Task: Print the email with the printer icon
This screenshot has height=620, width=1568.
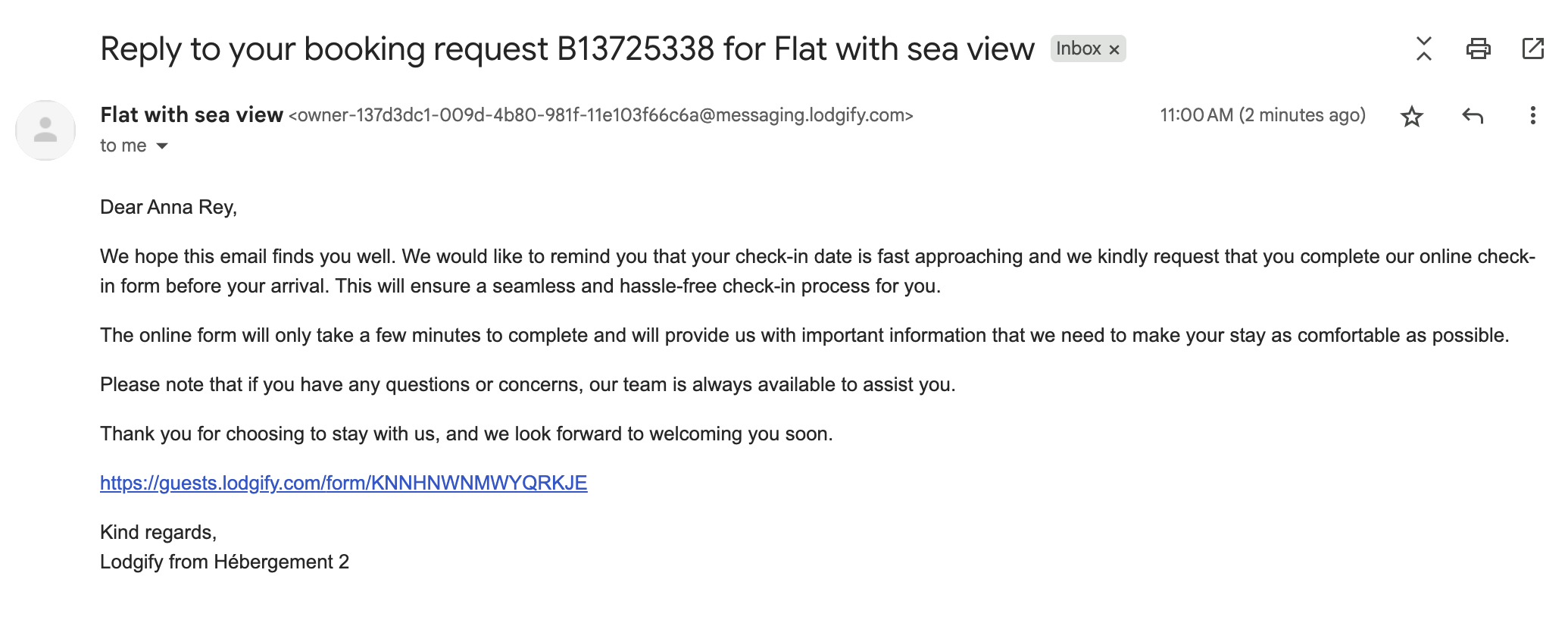Action: tap(1478, 49)
